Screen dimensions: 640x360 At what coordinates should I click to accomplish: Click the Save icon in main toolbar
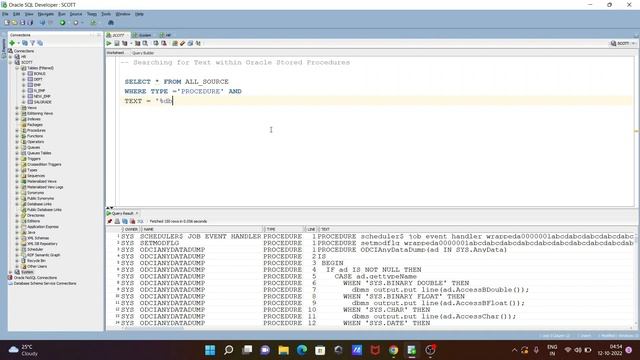22,22
